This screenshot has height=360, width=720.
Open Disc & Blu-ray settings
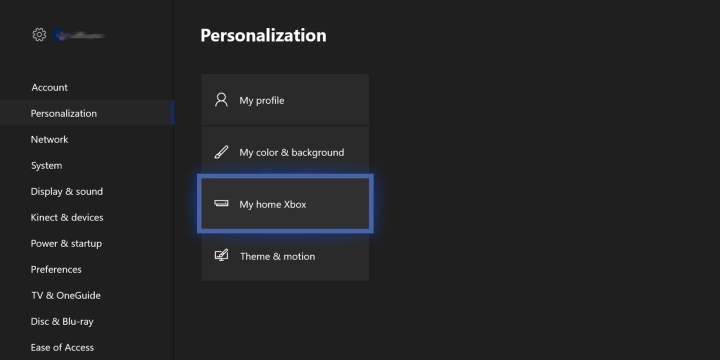pyautogui.click(x=62, y=321)
